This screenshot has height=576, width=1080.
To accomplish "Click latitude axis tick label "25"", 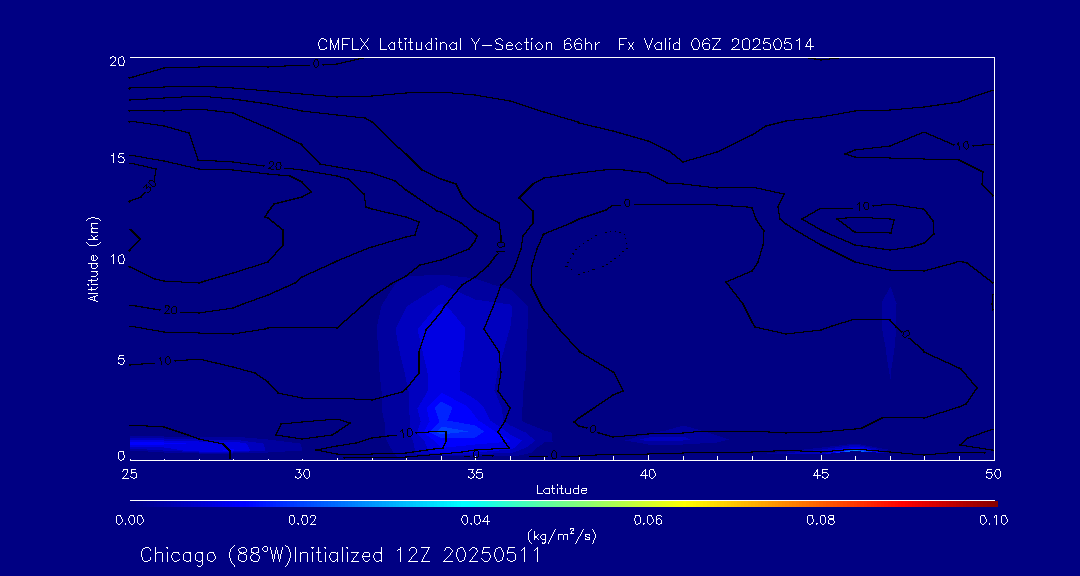I will tap(129, 473).
